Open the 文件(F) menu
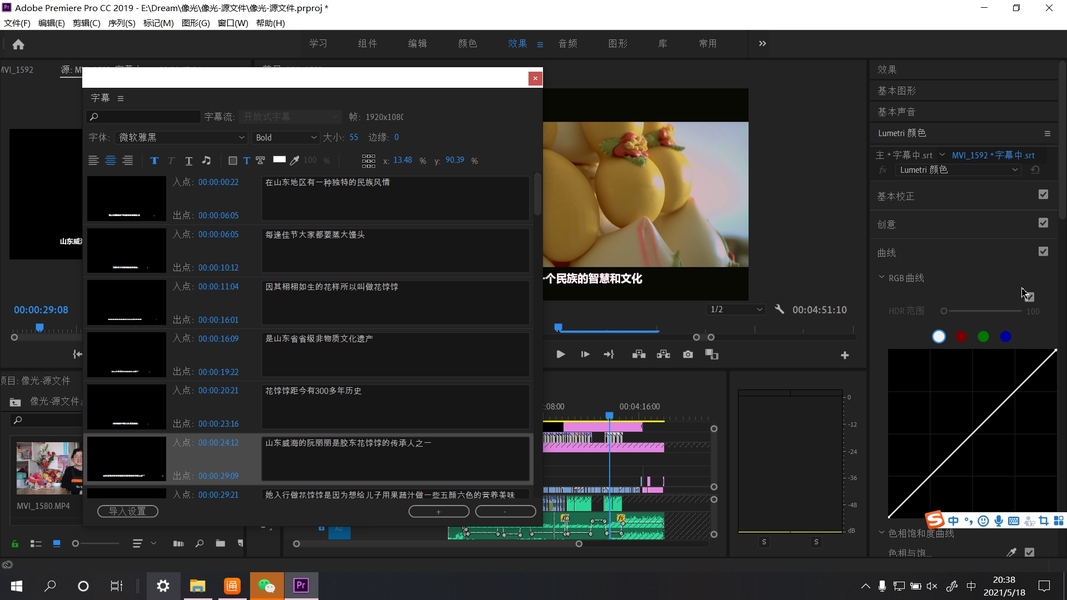 17,23
